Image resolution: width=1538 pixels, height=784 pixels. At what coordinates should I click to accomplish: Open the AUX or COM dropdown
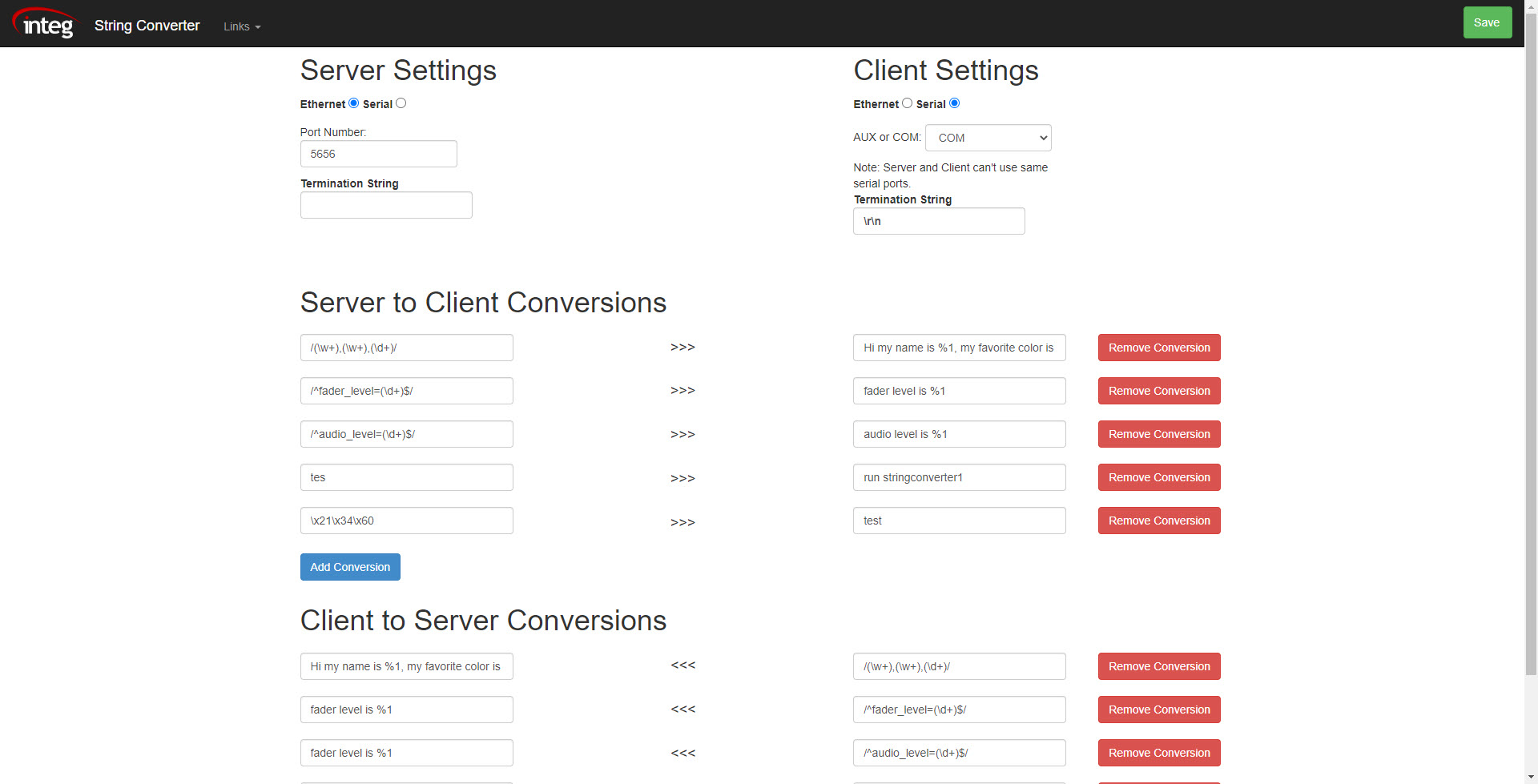click(x=988, y=137)
